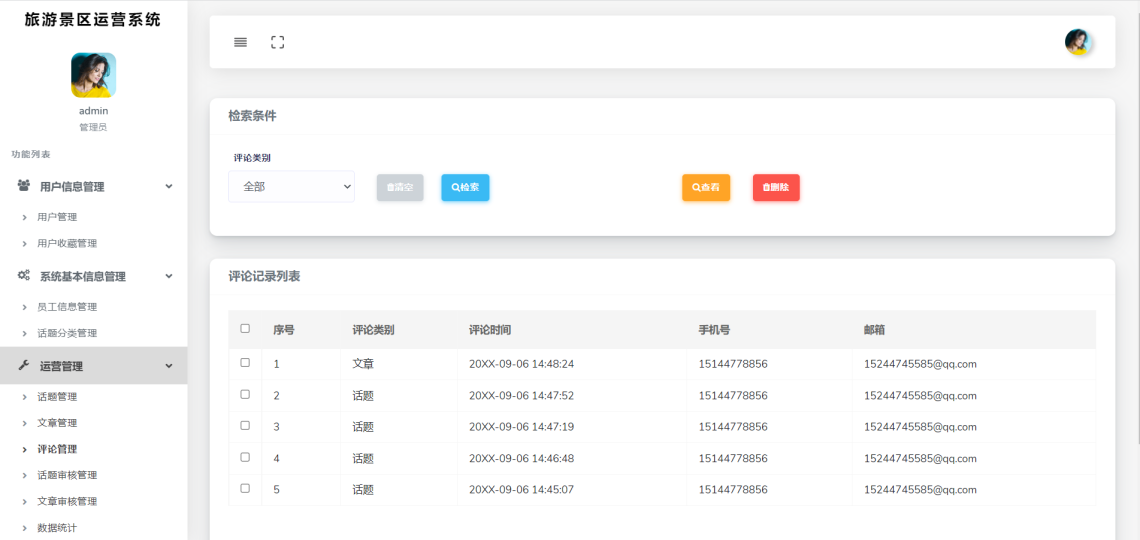Go to 话题分类管理 page

pyautogui.click(x=68, y=334)
